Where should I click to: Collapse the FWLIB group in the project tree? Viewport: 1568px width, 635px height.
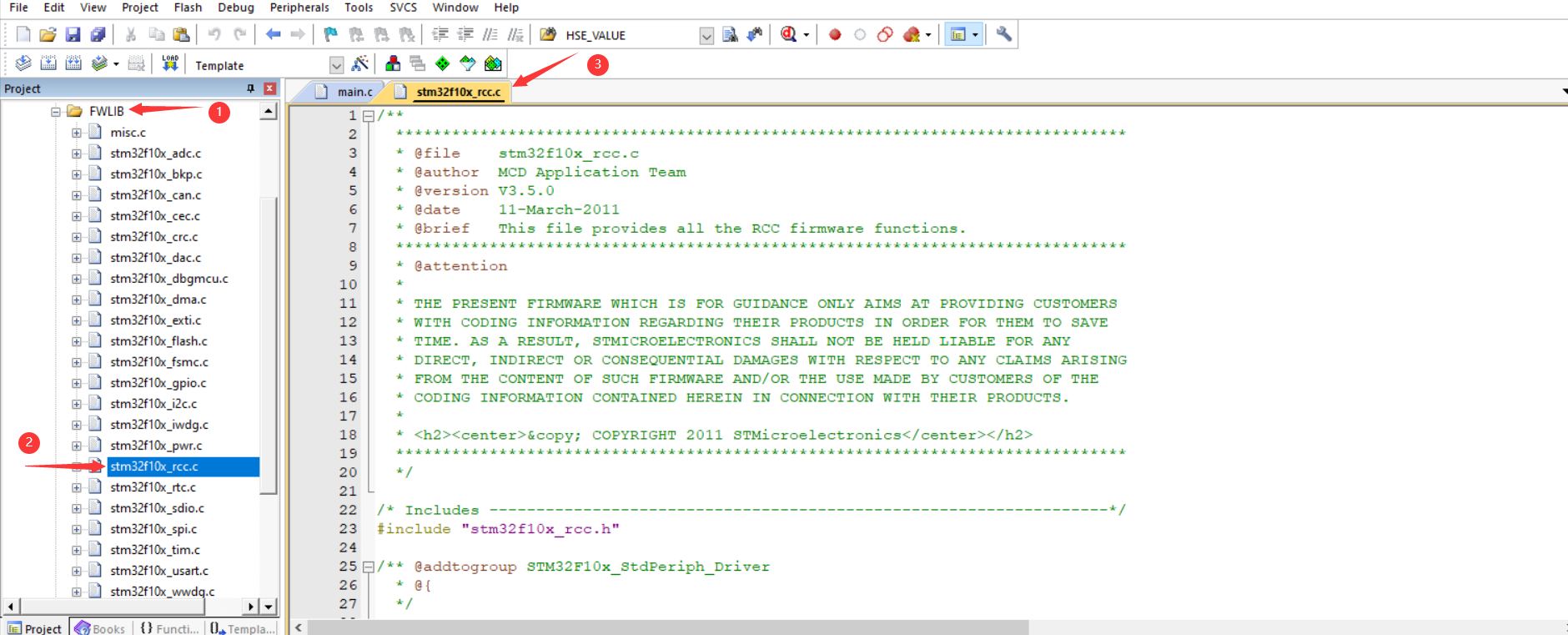(55, 111)
